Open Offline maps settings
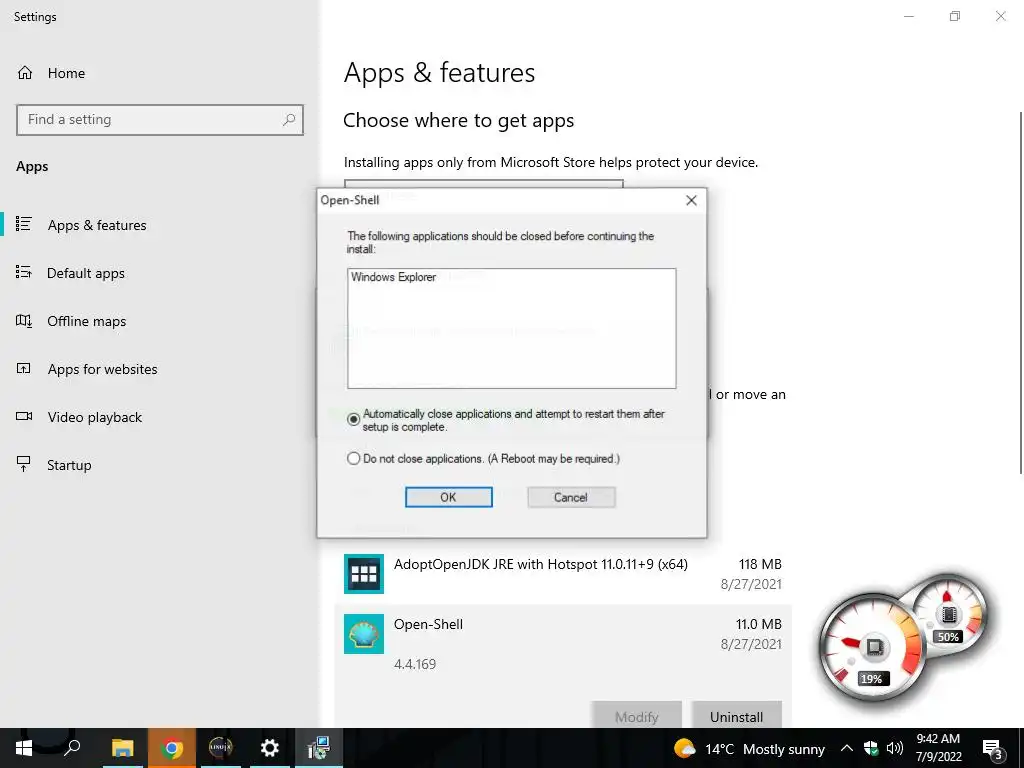 (86, 321)
